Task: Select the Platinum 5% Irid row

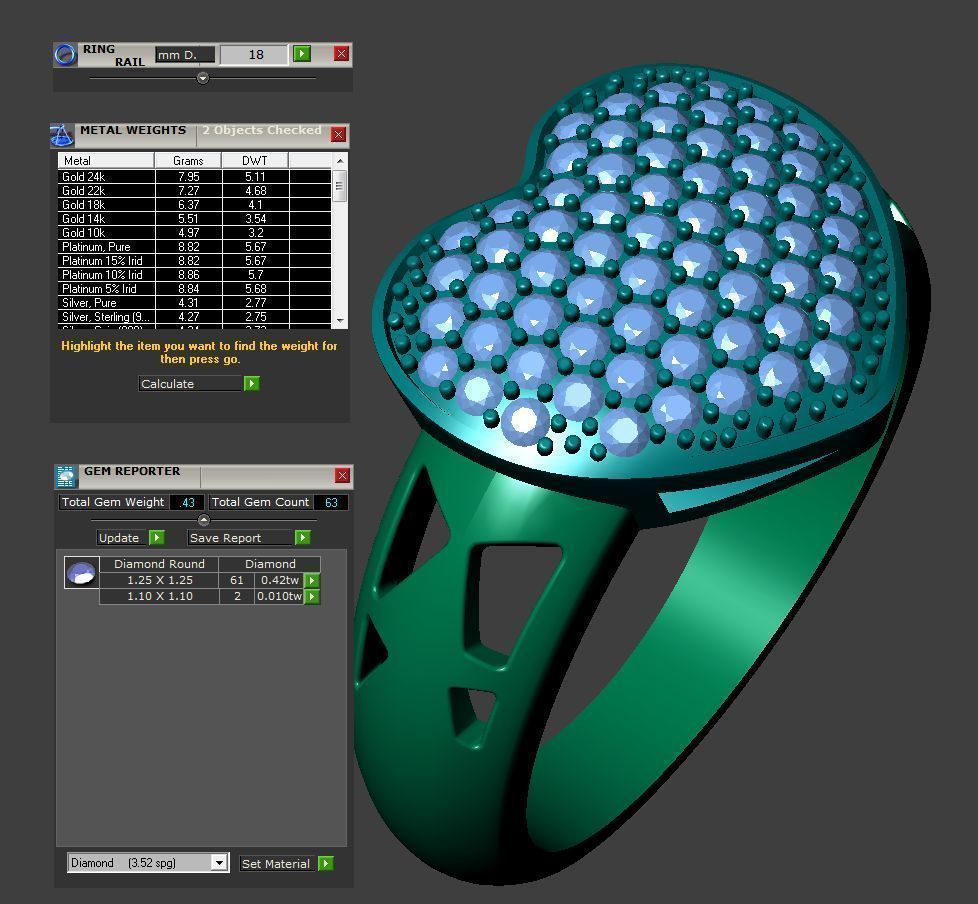Action: pyautogui.click(x=195, y=289)
